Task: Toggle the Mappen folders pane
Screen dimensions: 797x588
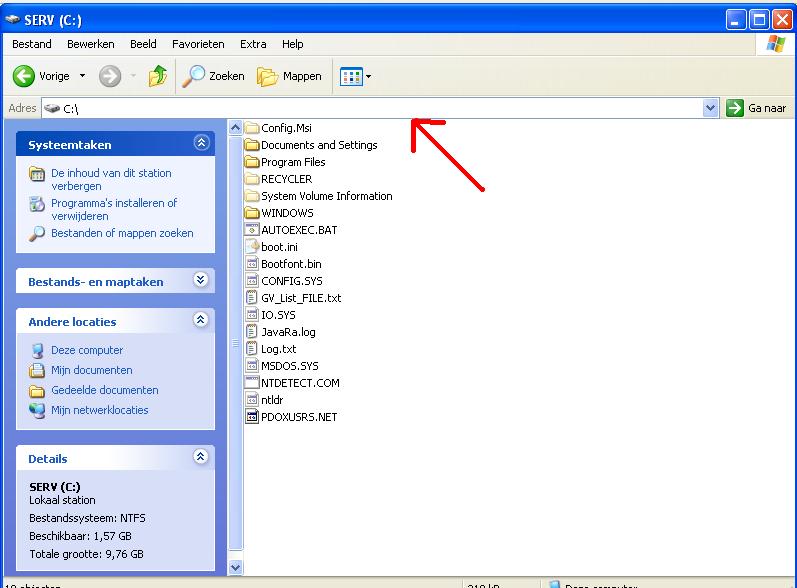Action: click(289, 76)
